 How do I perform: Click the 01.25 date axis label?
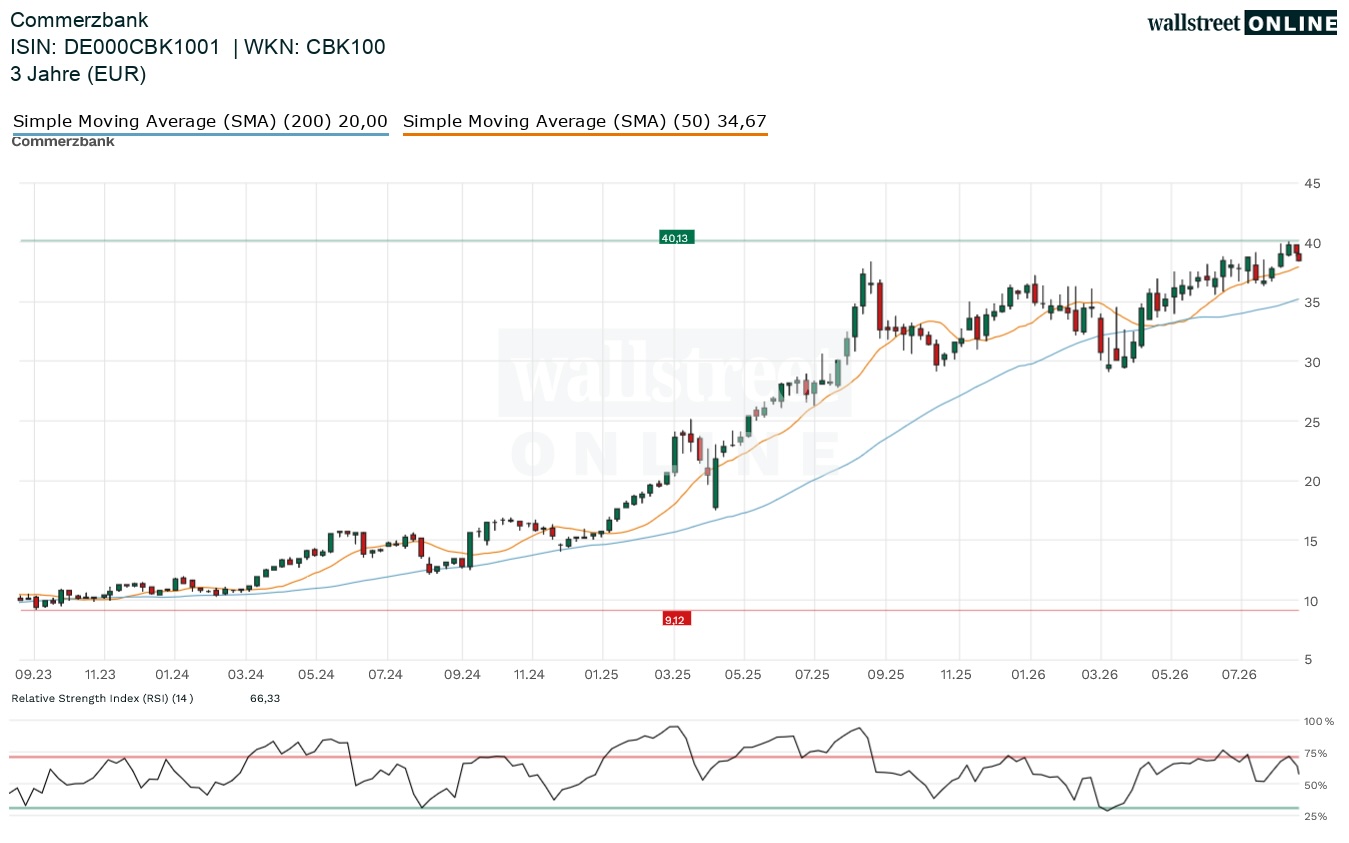click(x=602, y=675)
